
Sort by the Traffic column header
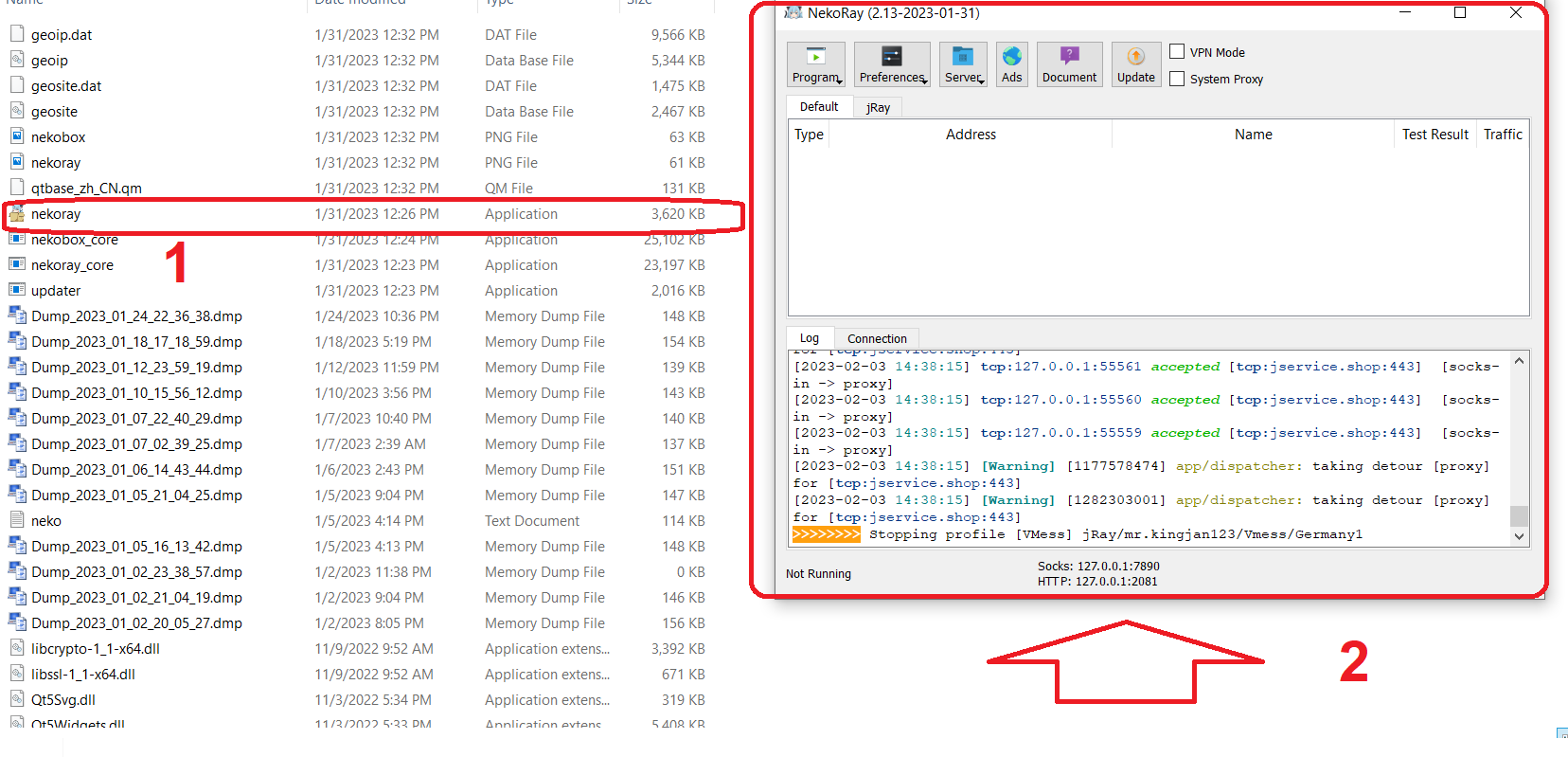click(1503, 135)
